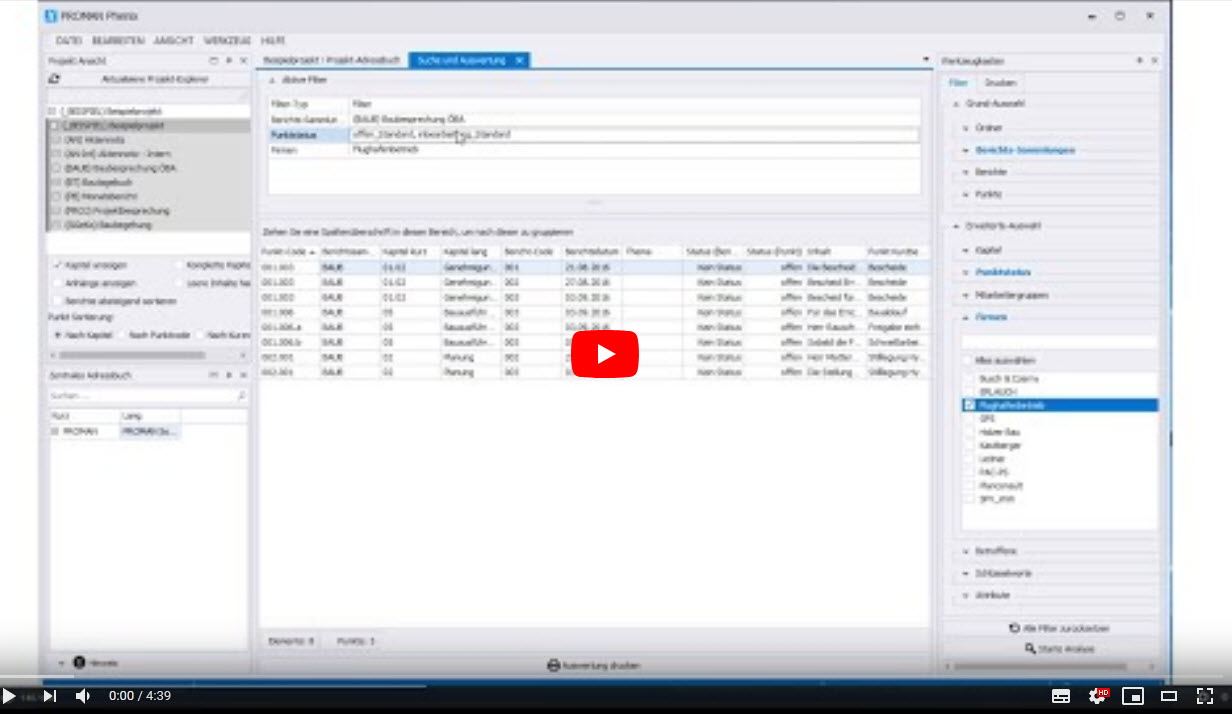Click the refresh icon in Projekt Ansicht
Viewport: 1232px width, 714px height.
click(x=55, y=79)
